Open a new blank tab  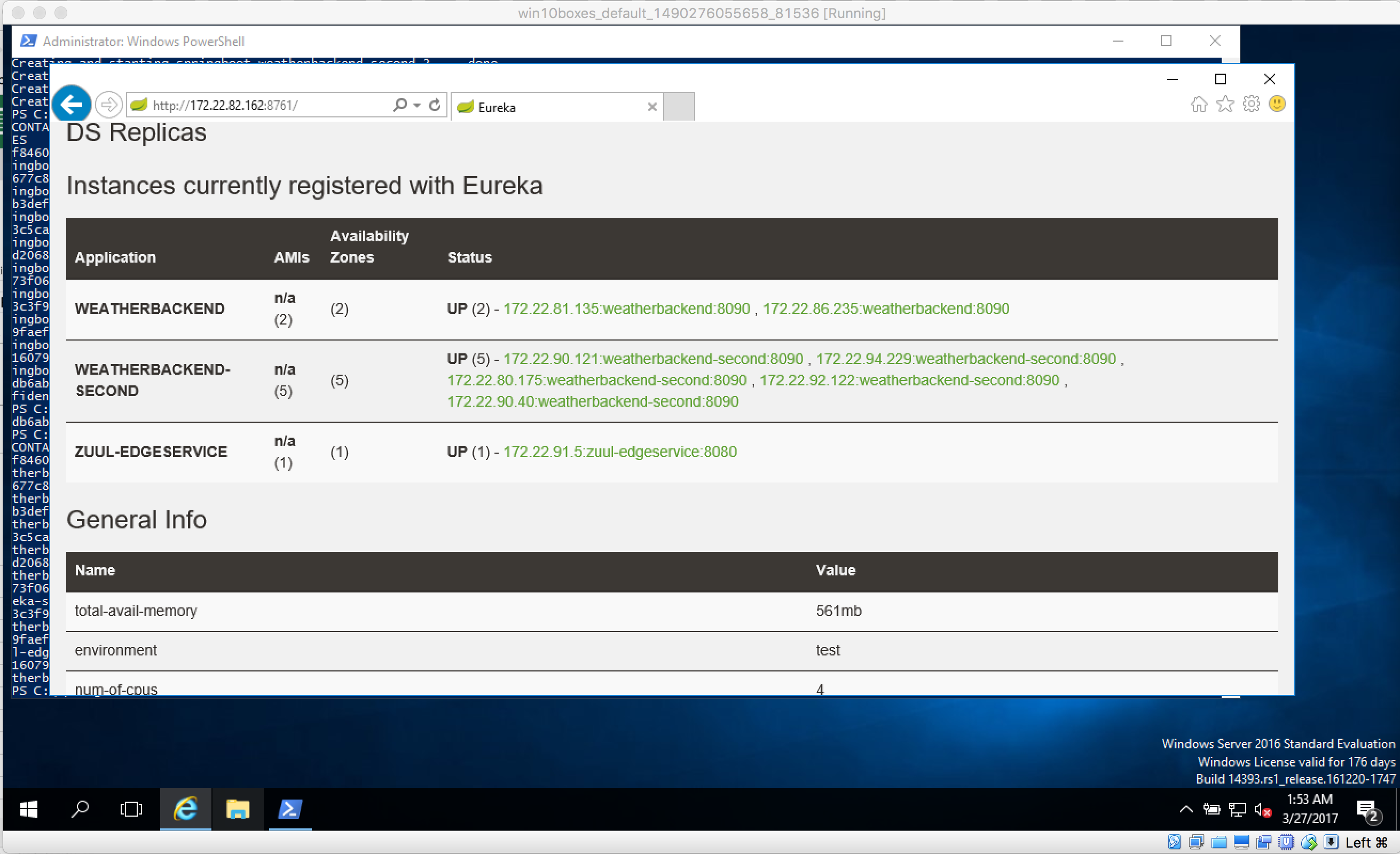click(679, 107)
